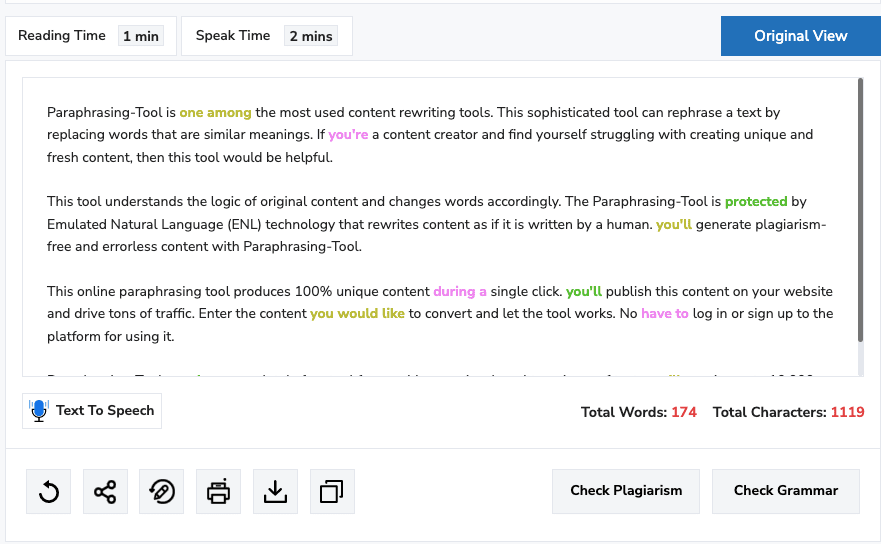Viewport: 881px width, 544px height.
Task: Download the paraphrased text
Action: 275,492
